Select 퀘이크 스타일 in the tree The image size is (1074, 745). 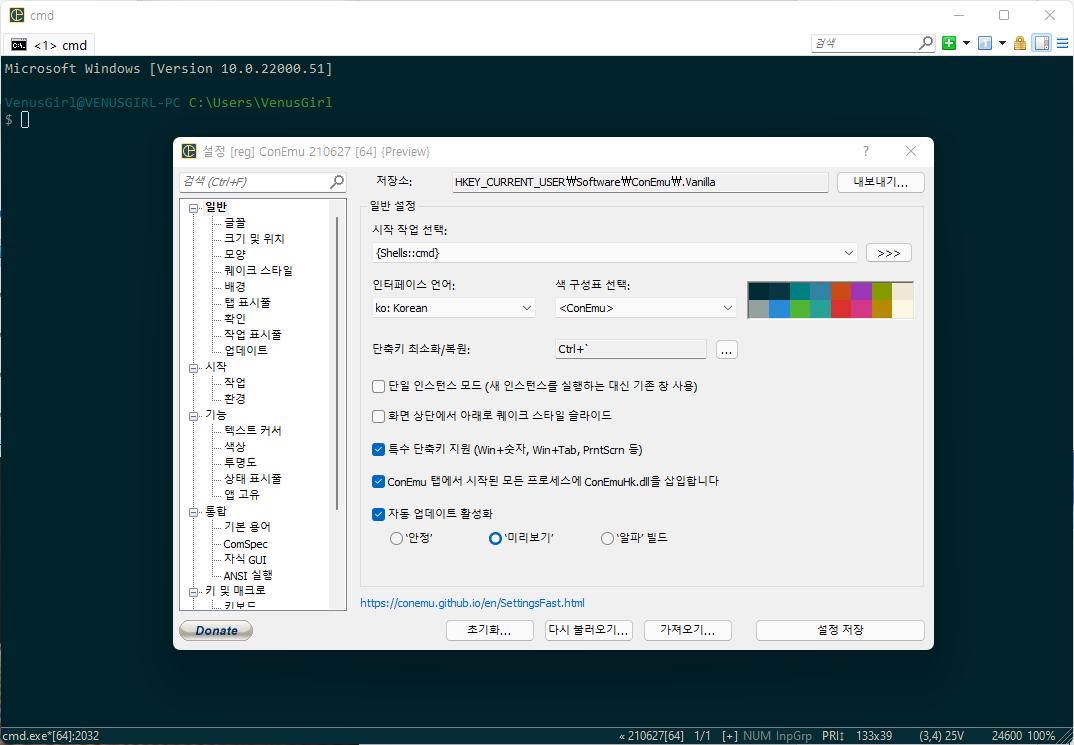258,270
